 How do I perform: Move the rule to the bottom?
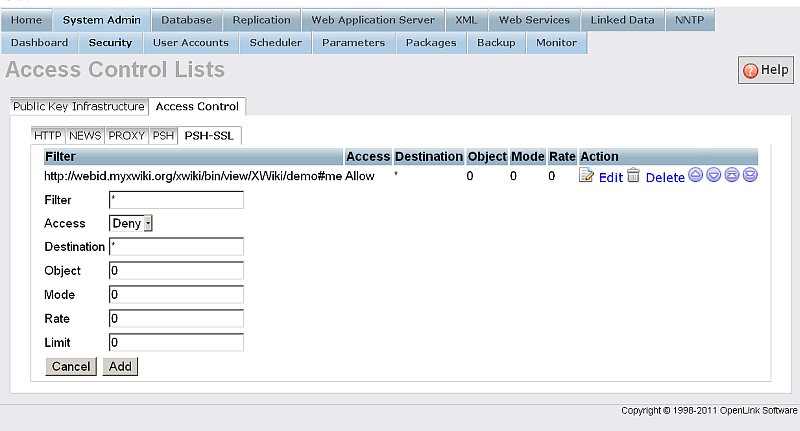(750, 176)
